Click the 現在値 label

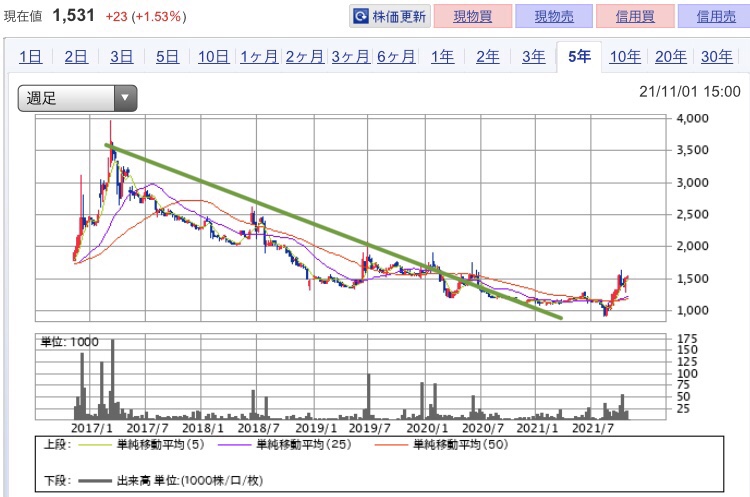pyautogui.click(x=23, y=17)
